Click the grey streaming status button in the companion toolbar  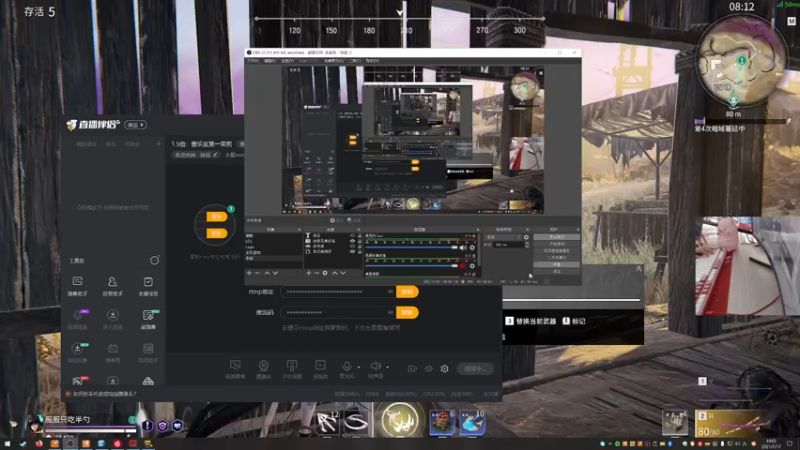pos(475,368)
